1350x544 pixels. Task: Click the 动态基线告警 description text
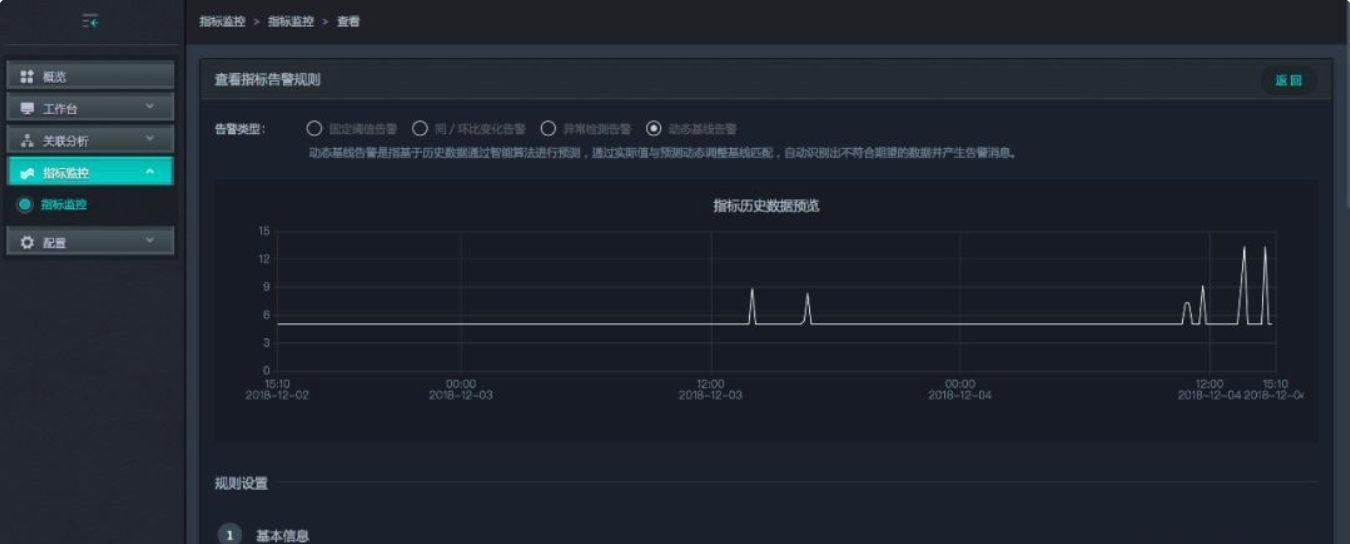(663, 154)
